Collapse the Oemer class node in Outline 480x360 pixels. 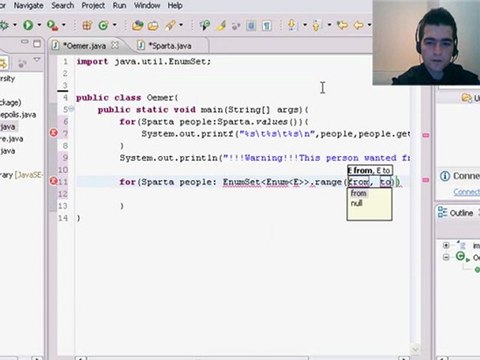pyautogui.click(x=446, y=257)
